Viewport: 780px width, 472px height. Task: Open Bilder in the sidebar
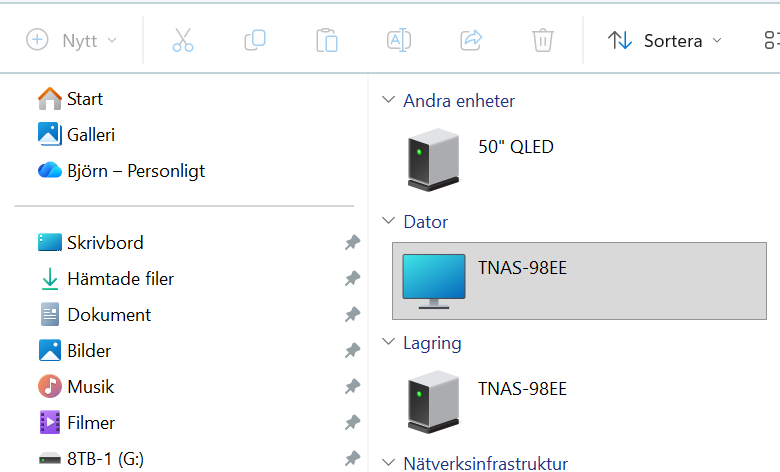74,351
